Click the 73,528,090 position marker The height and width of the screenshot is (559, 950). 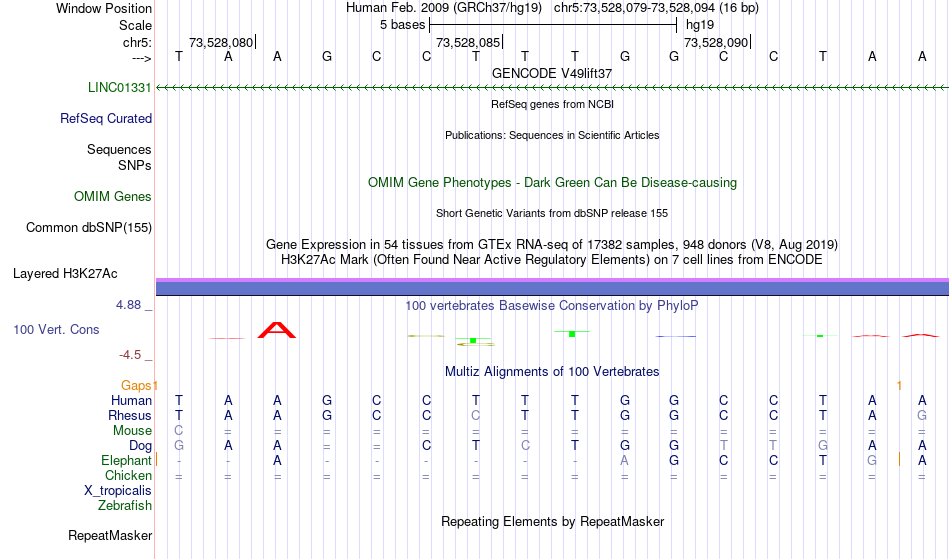[x=717, y=42]
